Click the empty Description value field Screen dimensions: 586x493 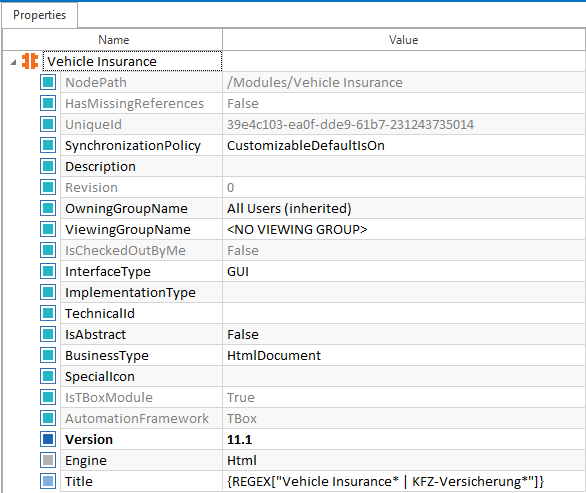(404, 166)
